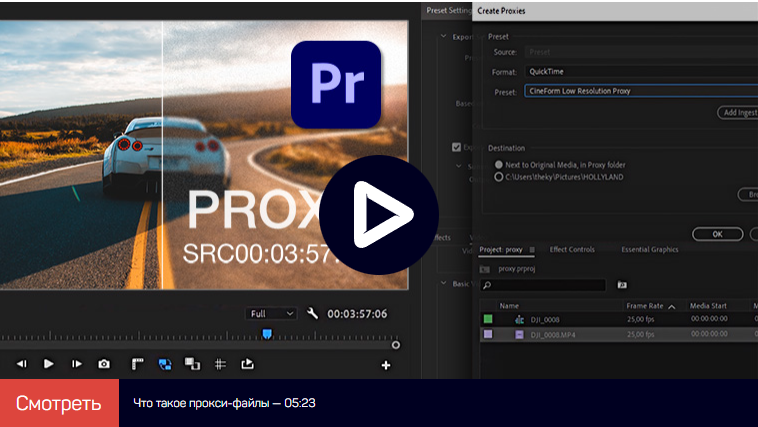Switch to the Effect Controls tab
This screenshot has width=758, height=427.
572,249
